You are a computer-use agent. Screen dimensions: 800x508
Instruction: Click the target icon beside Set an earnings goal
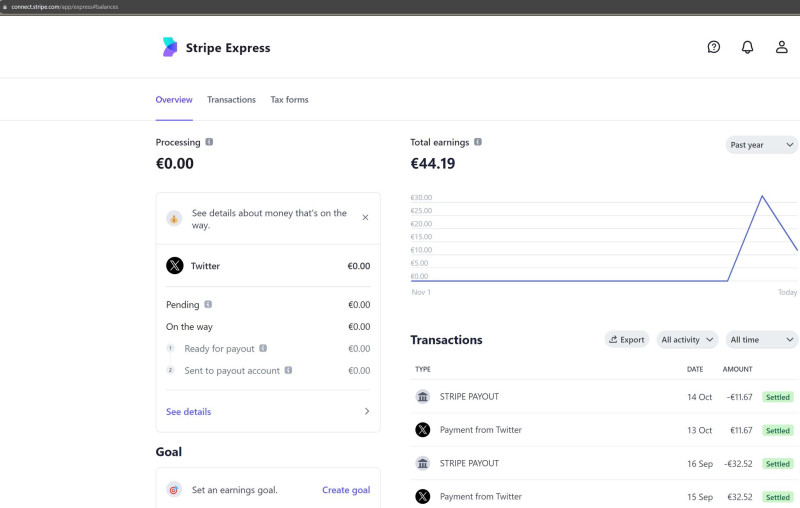coord(174,490)
